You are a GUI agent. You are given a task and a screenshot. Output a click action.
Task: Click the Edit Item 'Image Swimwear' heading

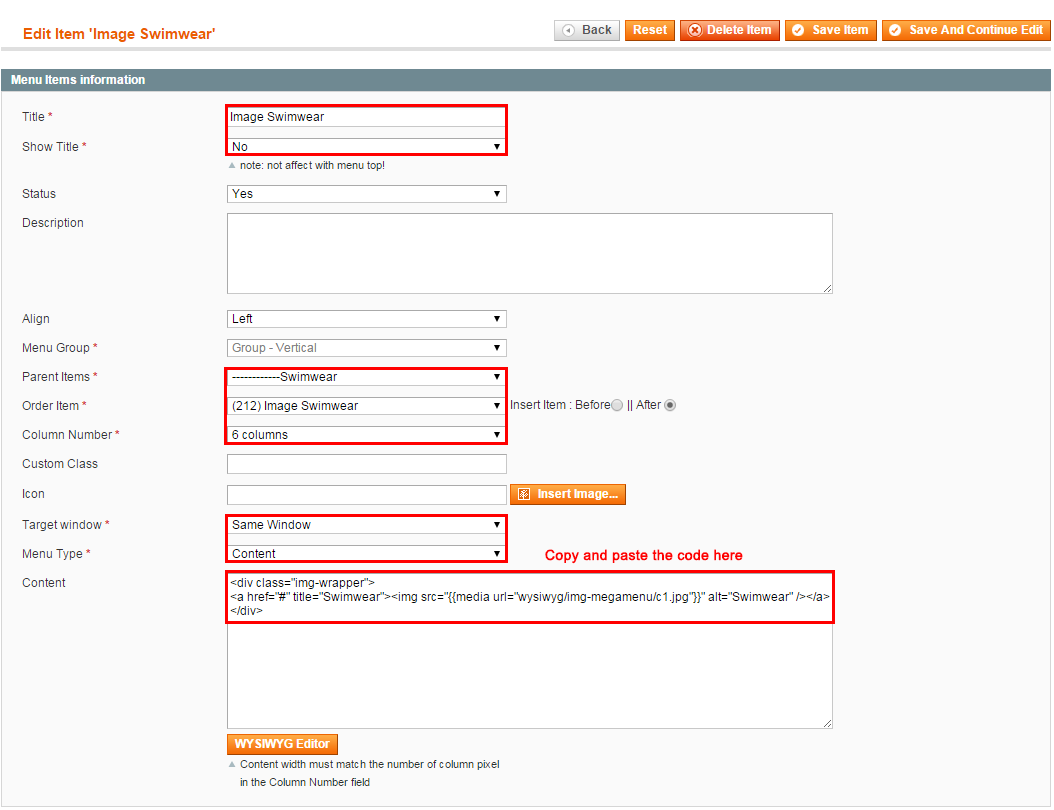(119, 34)
